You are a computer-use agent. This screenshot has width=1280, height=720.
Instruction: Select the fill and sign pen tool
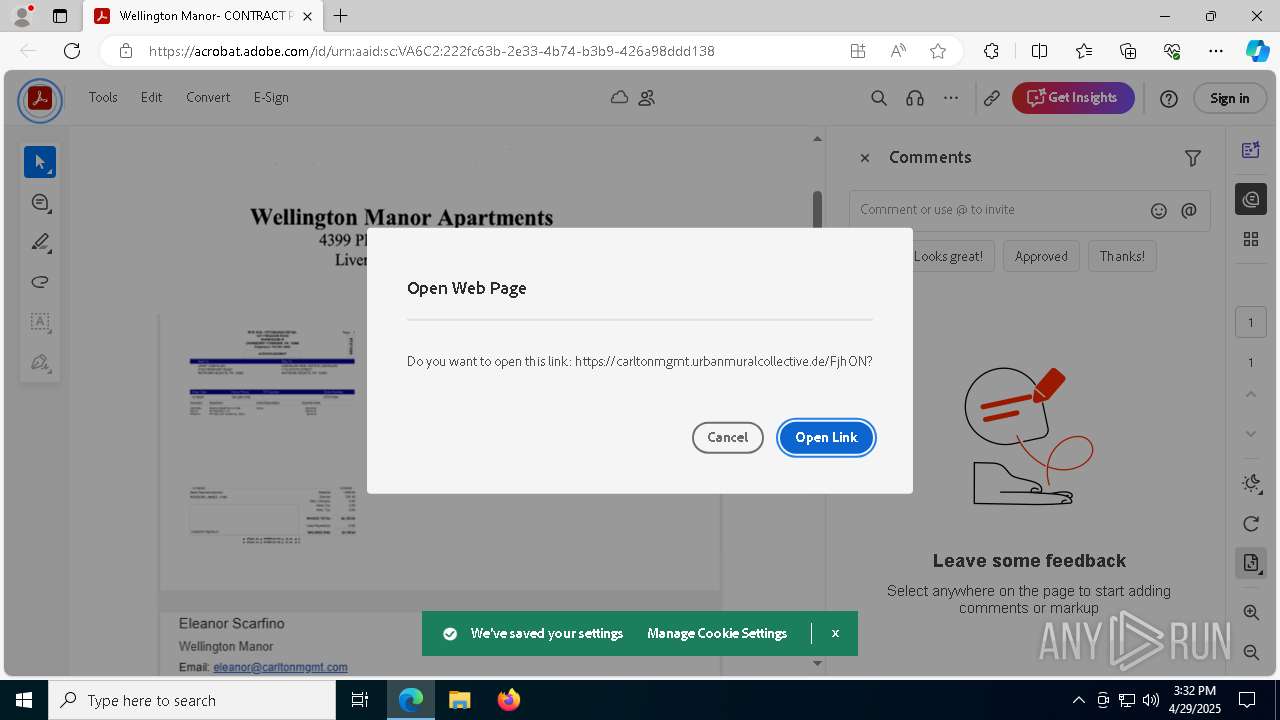tap(40, 362)
